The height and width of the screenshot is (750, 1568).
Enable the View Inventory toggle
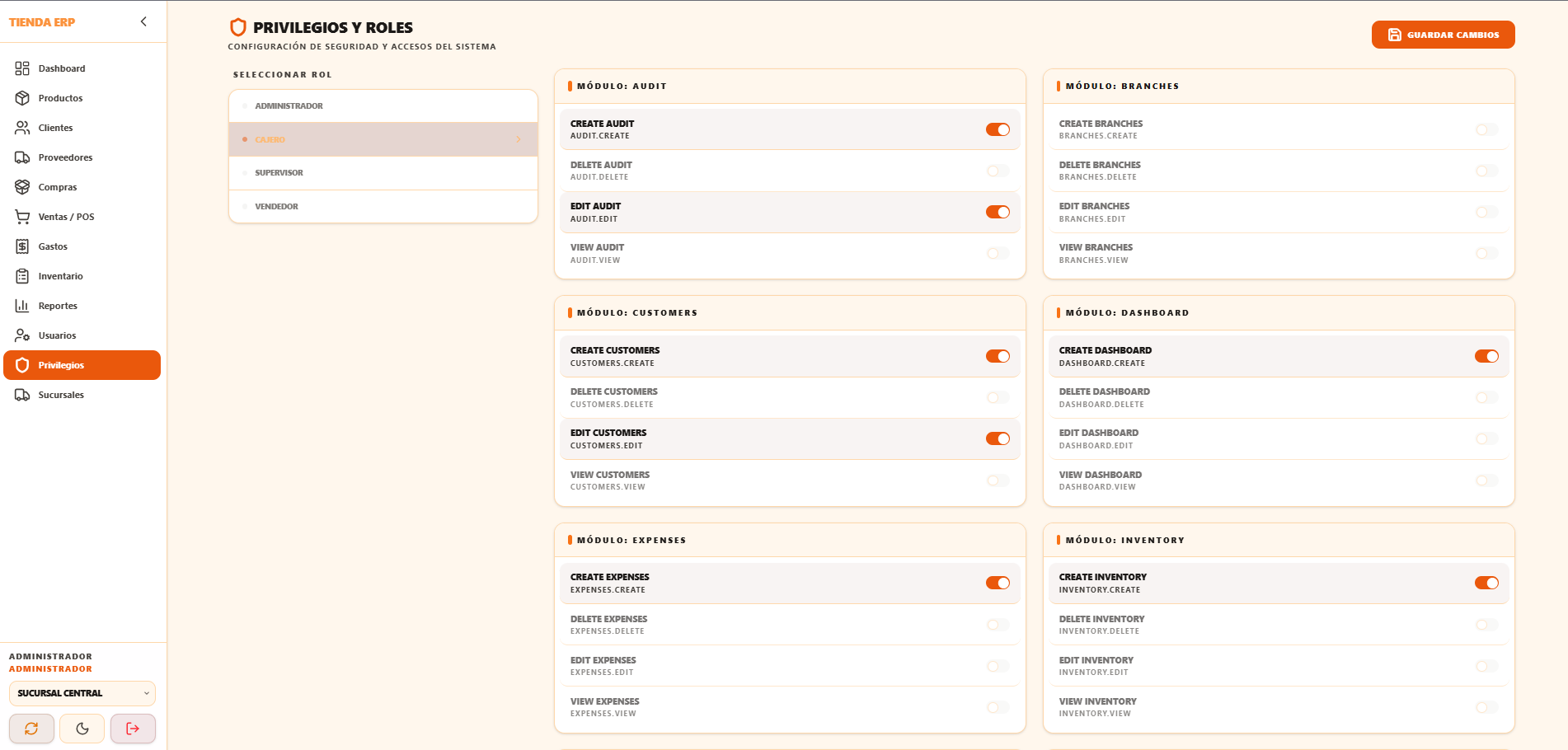[x=1486, y=707]
